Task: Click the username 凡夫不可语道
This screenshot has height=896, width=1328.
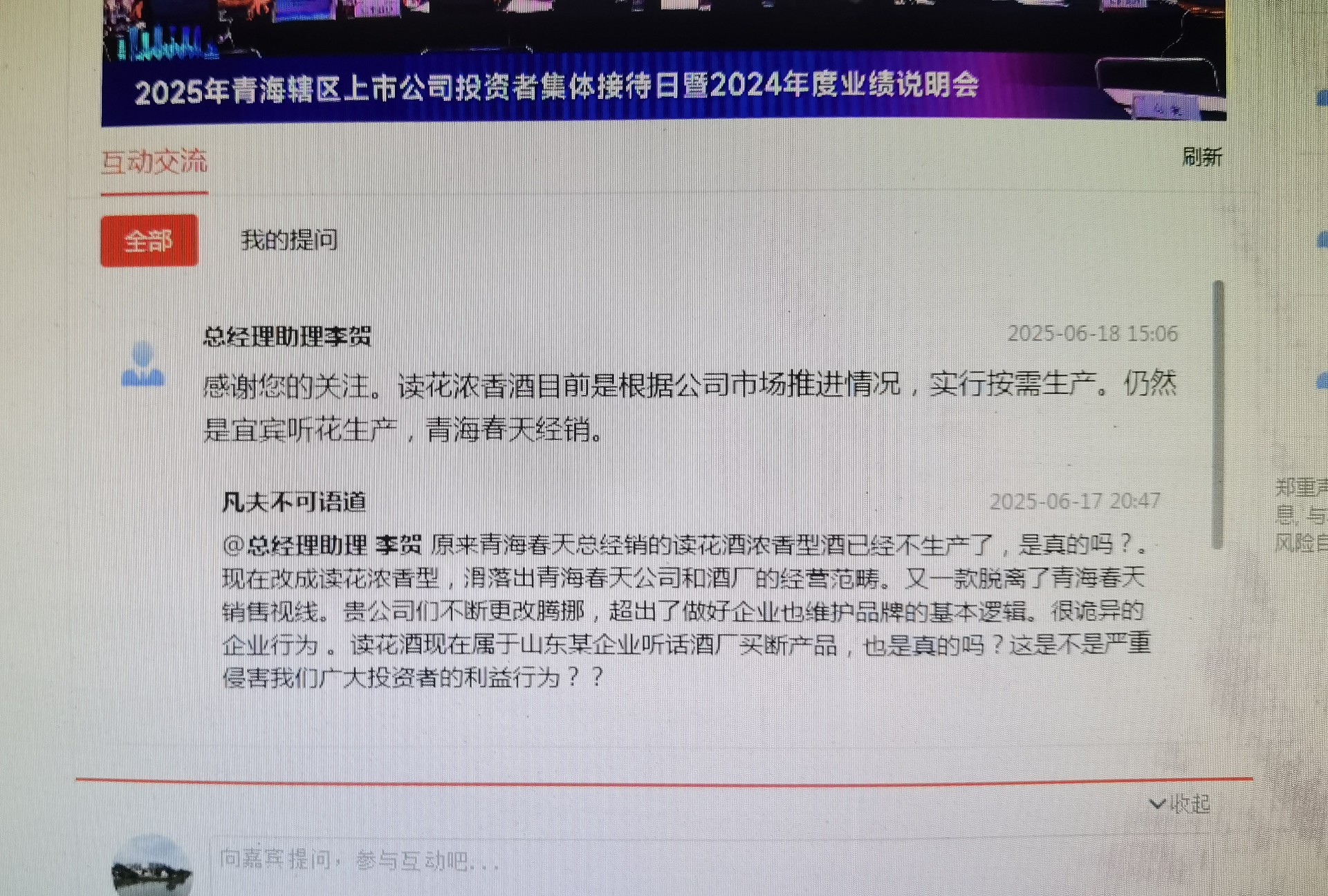Action: [294, 502]
